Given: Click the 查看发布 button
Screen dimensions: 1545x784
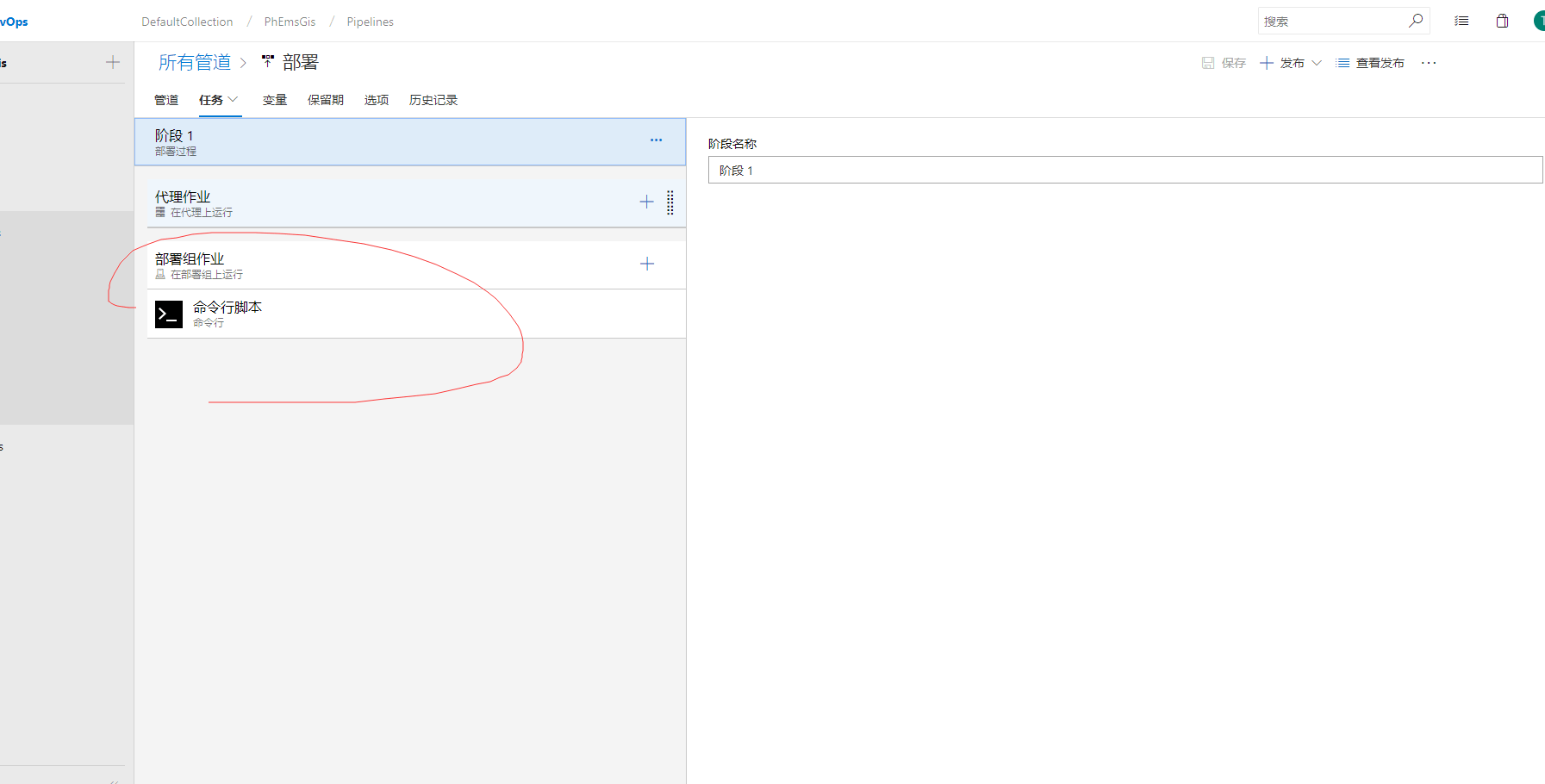Looking at the screenshot, I should pyautogui.click(x=1370, y=63).
